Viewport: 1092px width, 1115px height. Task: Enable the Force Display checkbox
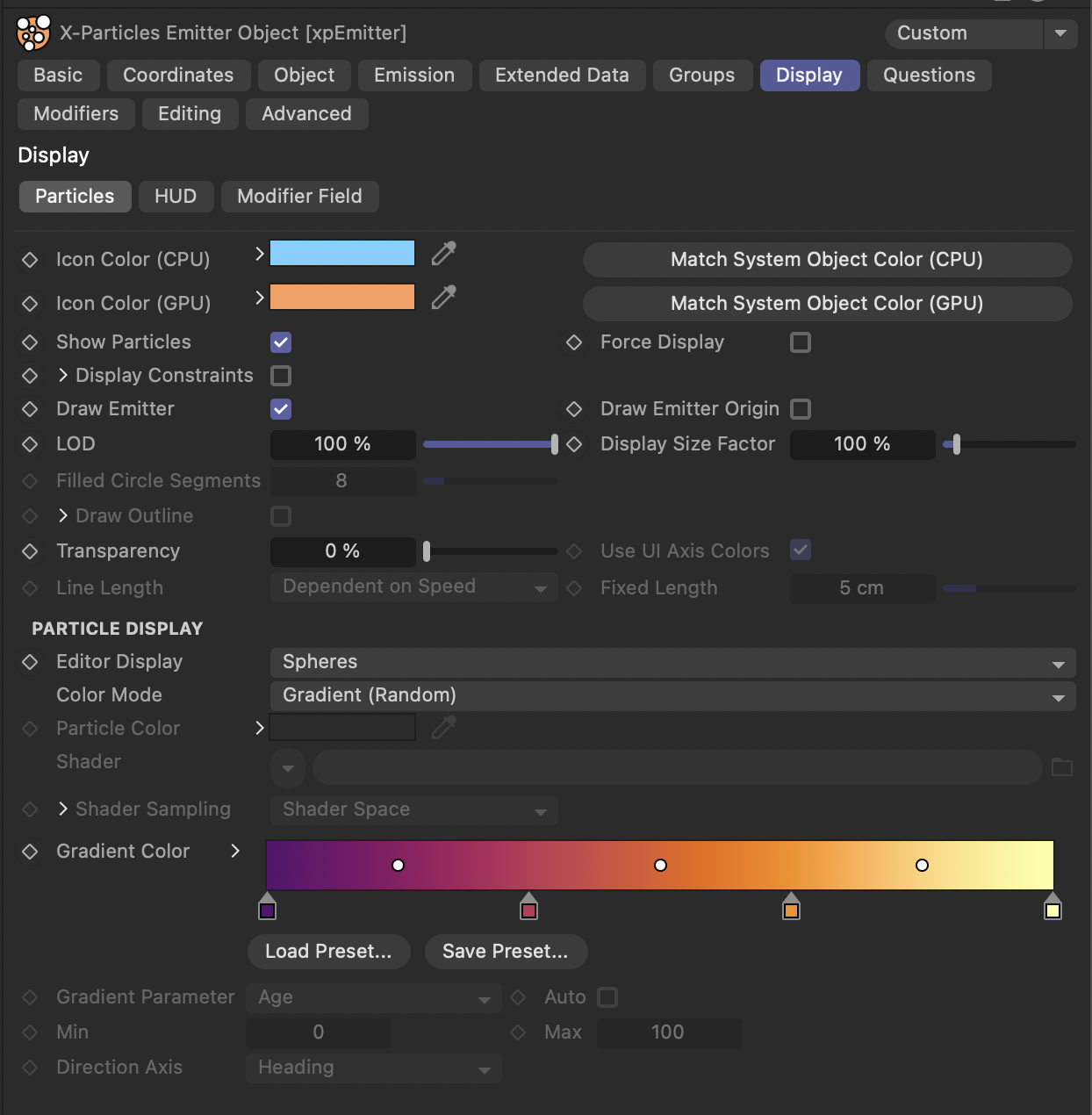pyautogui.click(x=801, y=342)
